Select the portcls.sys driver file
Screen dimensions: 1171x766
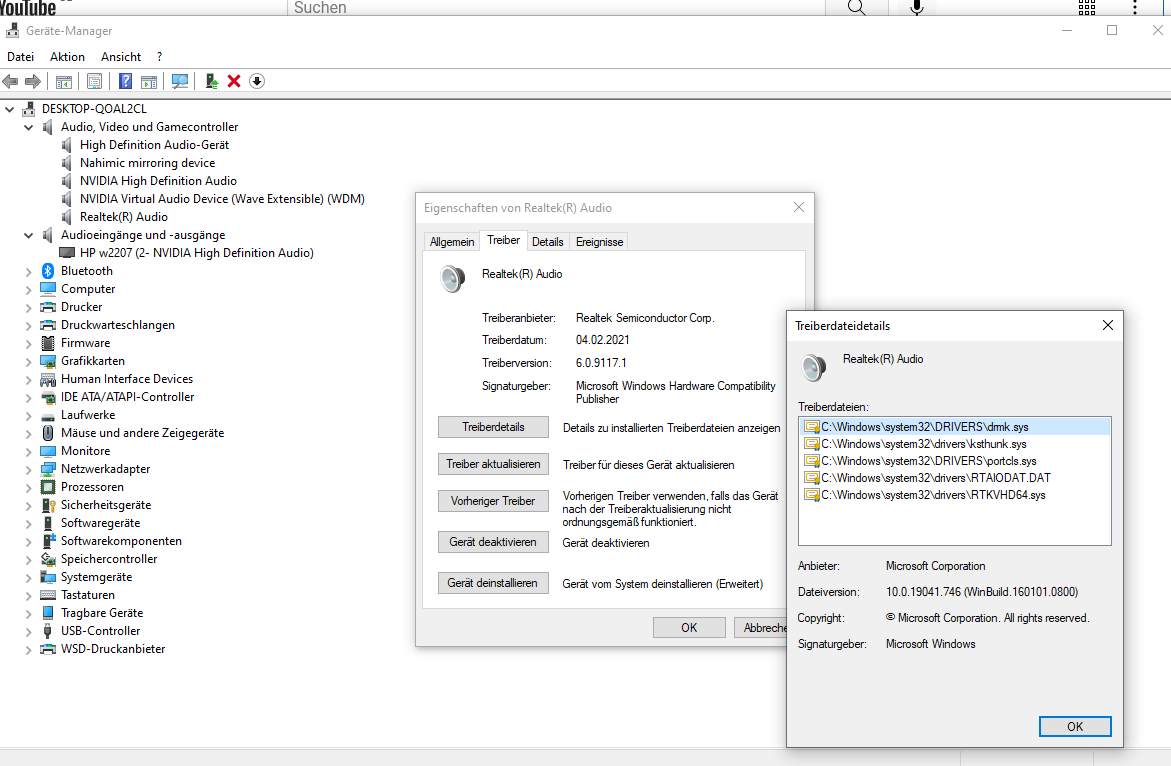coord(929,461)
